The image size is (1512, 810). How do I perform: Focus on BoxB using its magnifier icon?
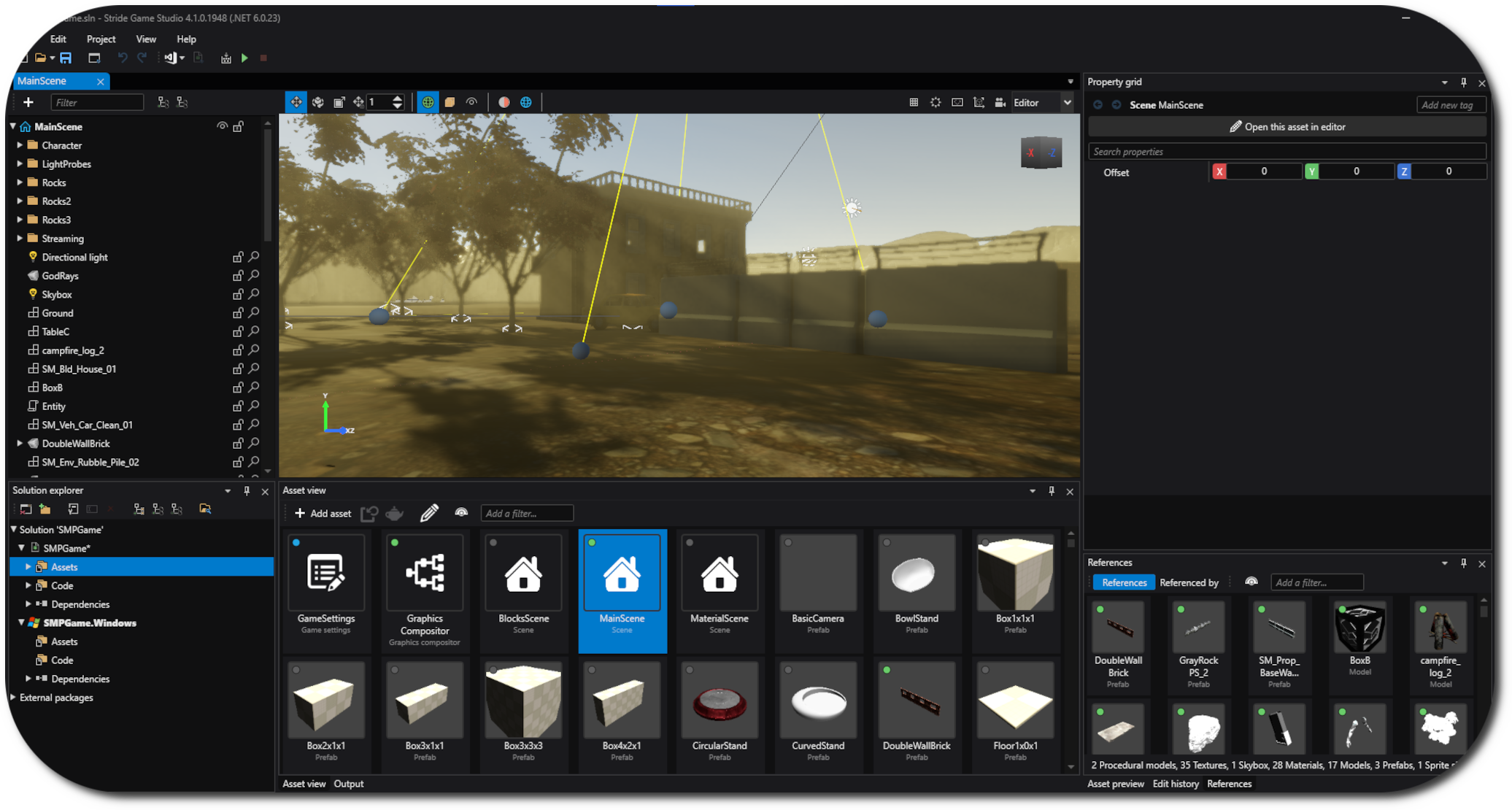click(254, 387)
